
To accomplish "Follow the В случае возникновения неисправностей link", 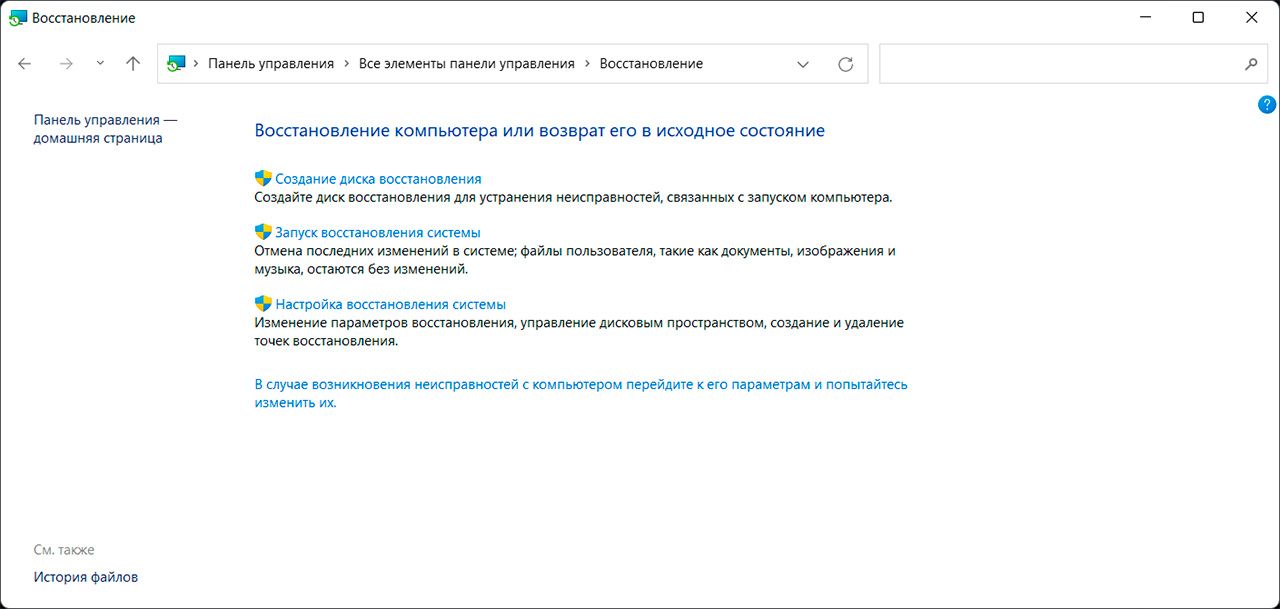I will tap(580, 385).
